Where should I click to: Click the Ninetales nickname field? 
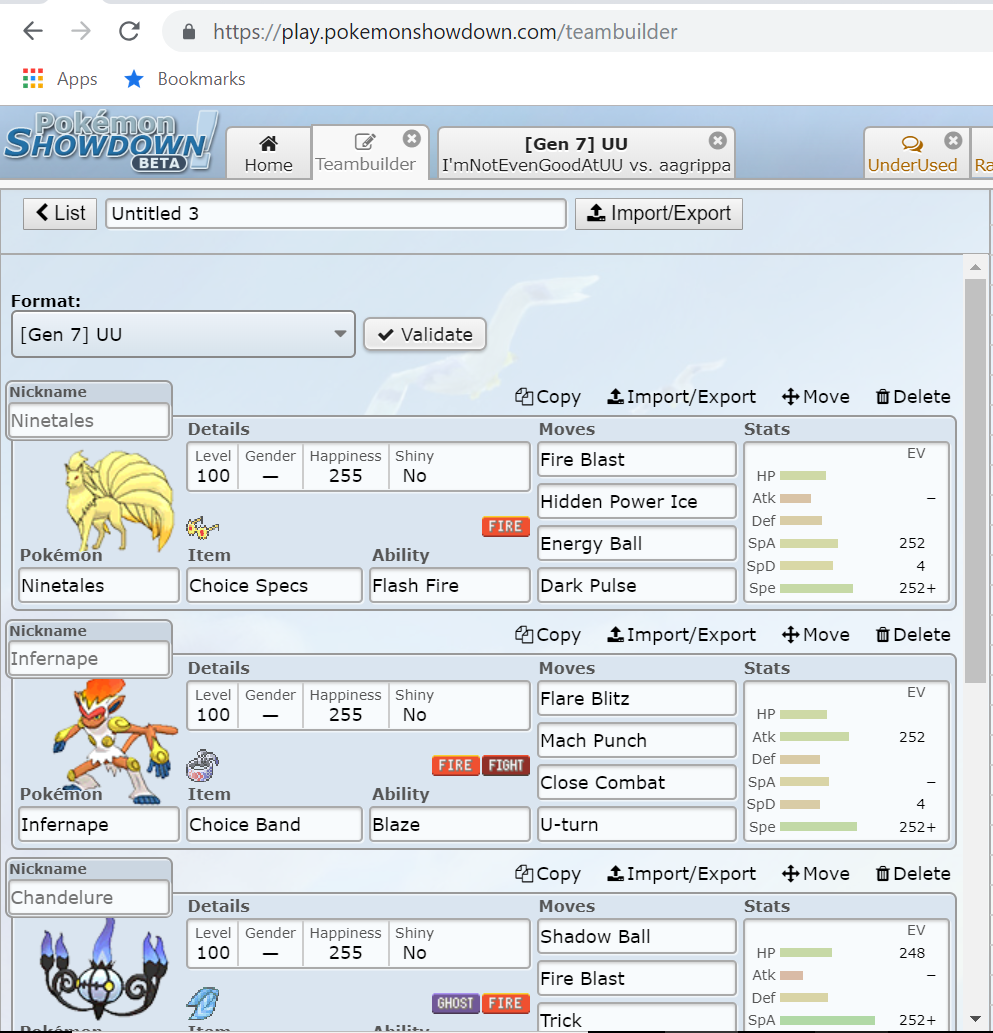point(89,420)
